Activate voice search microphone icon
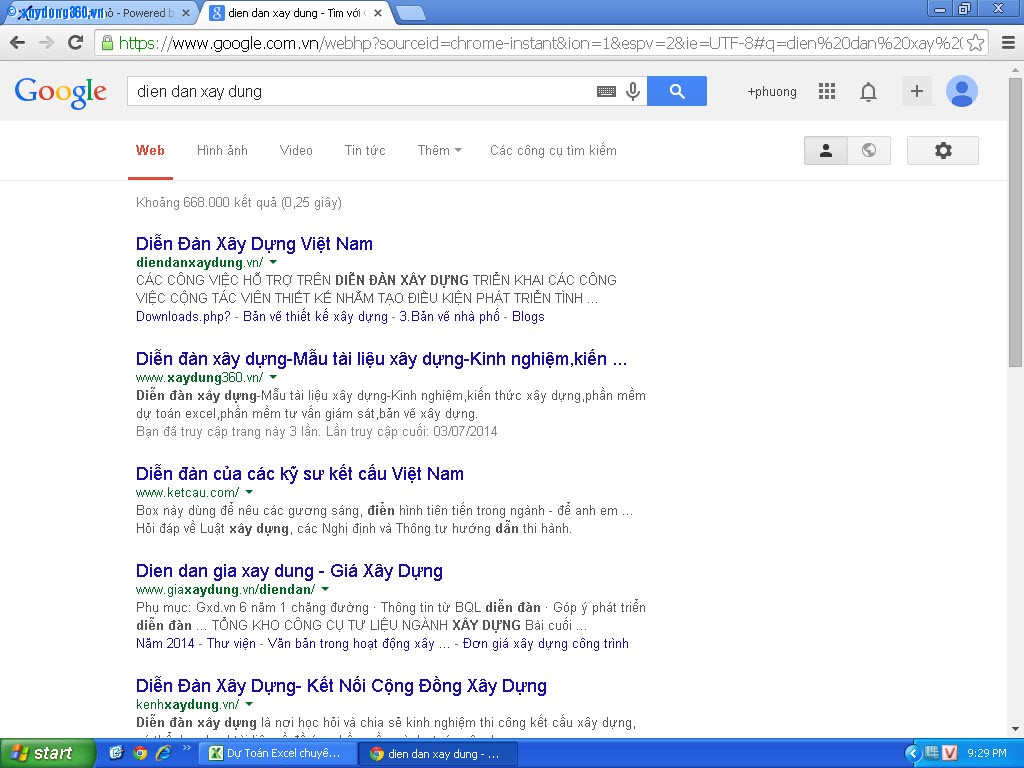 pyautogui.click(x=633, y=91)
